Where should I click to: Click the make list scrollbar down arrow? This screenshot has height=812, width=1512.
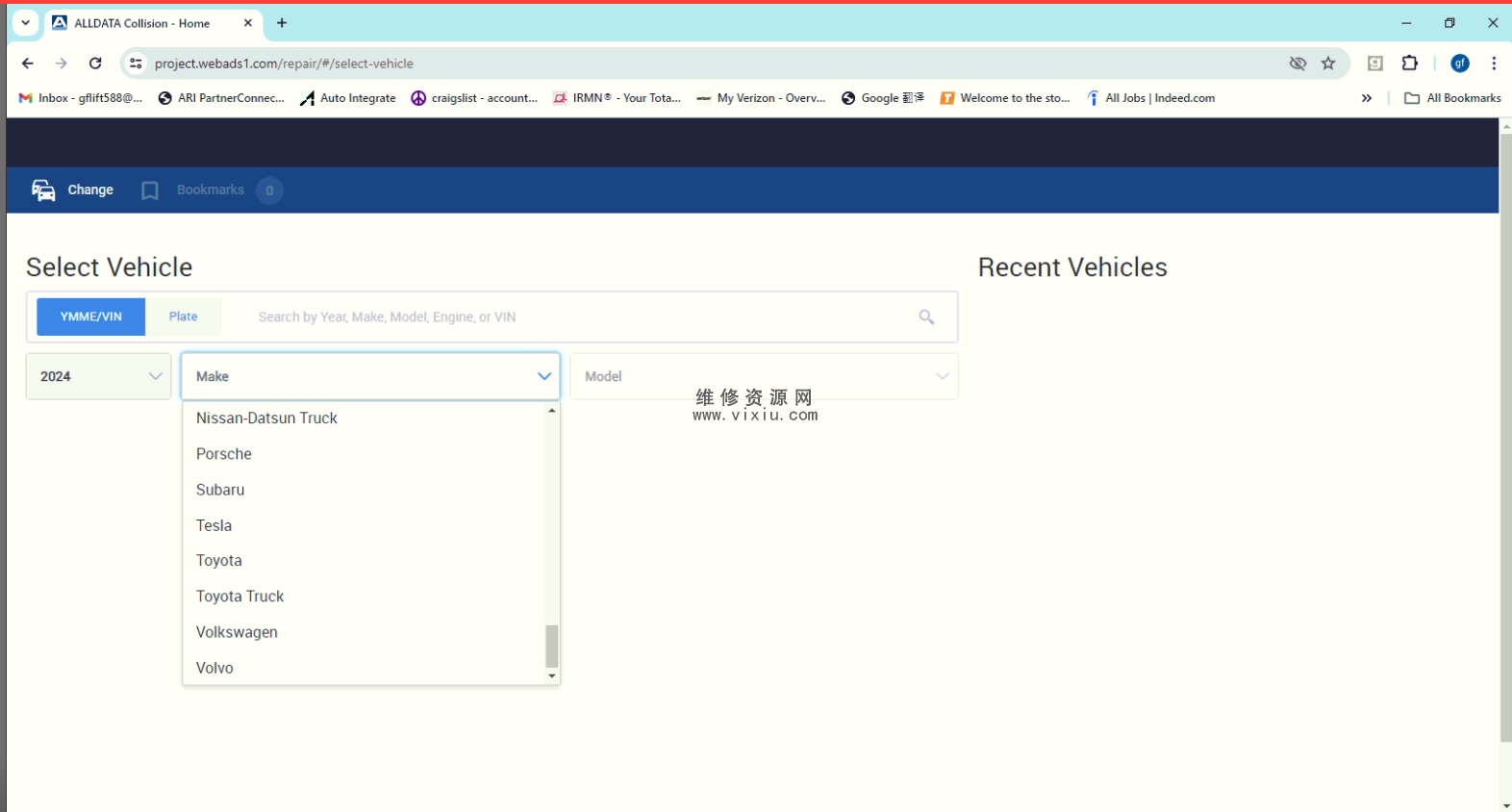[552, 676]
